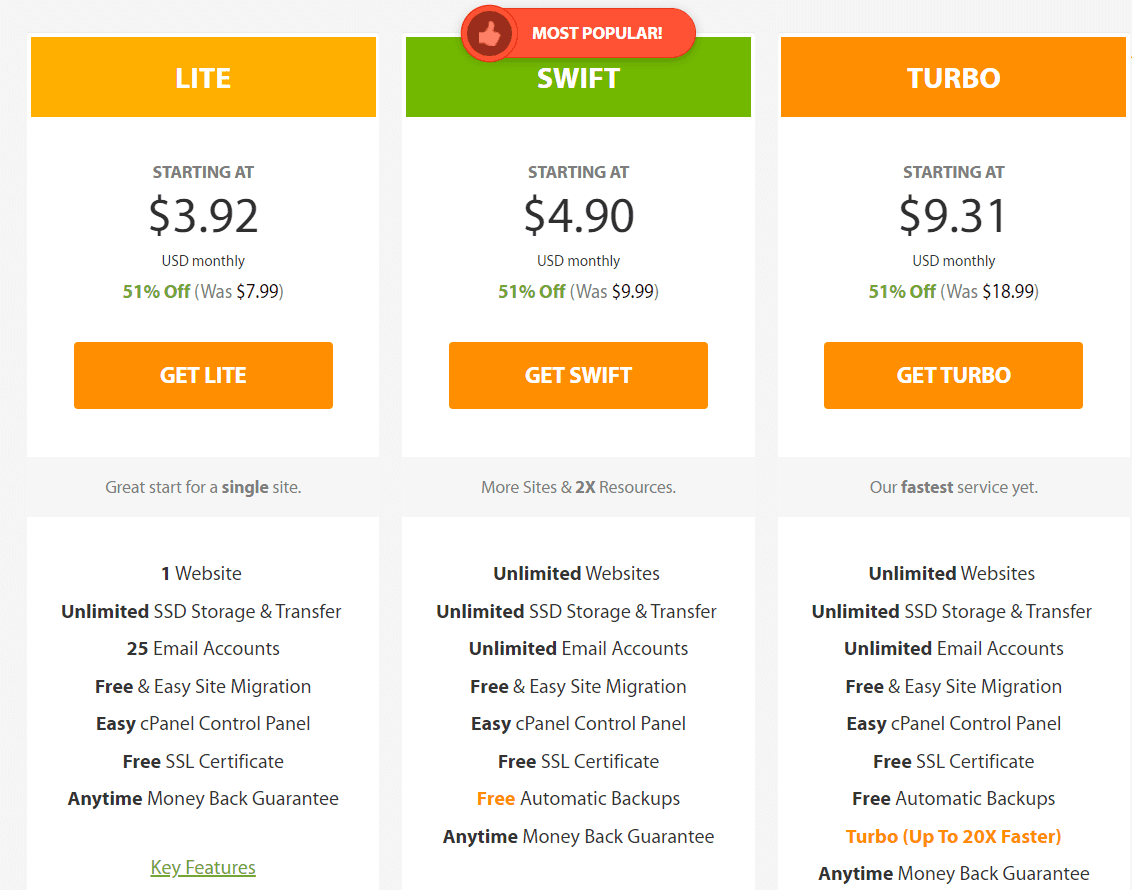Click '51% Off (Was $7.99)' discount text
1132x890 pixels.
coord(203,292)
